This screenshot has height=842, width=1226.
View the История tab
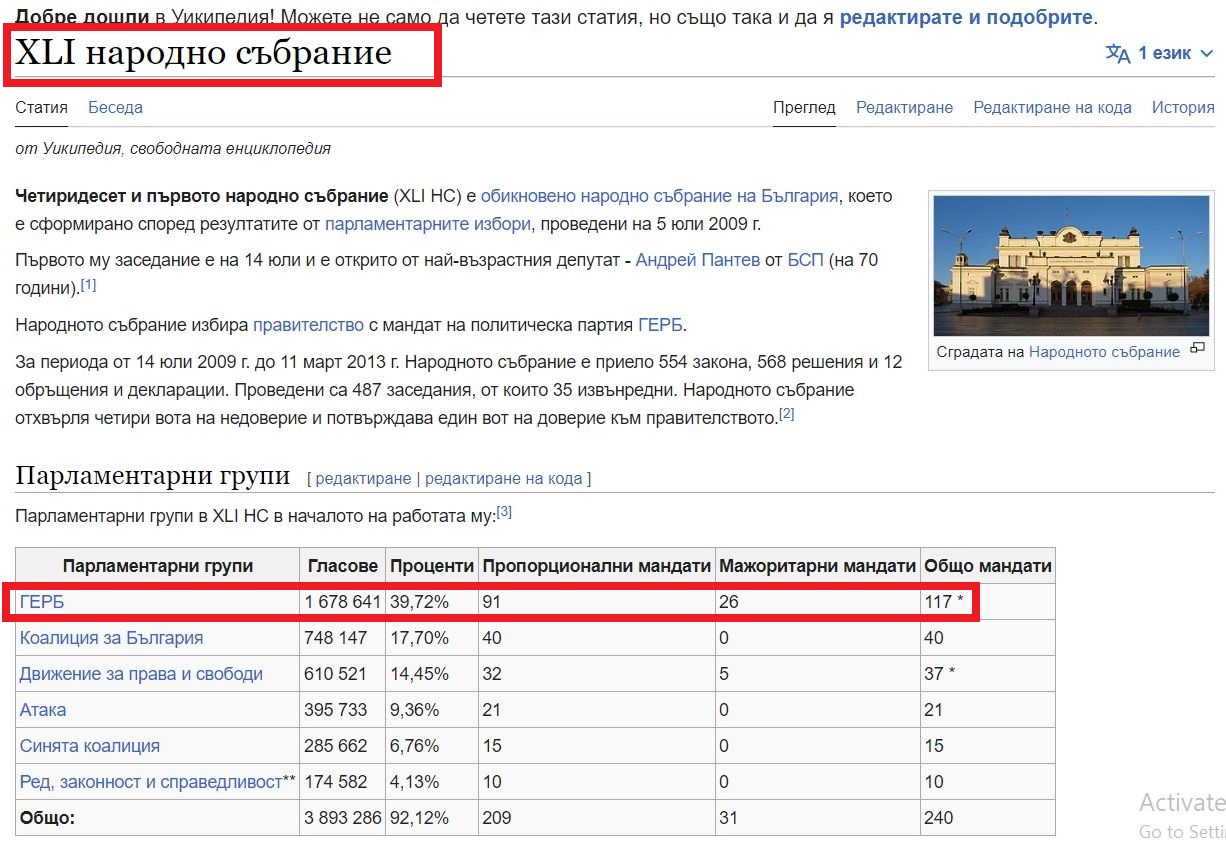(1182, 107)
